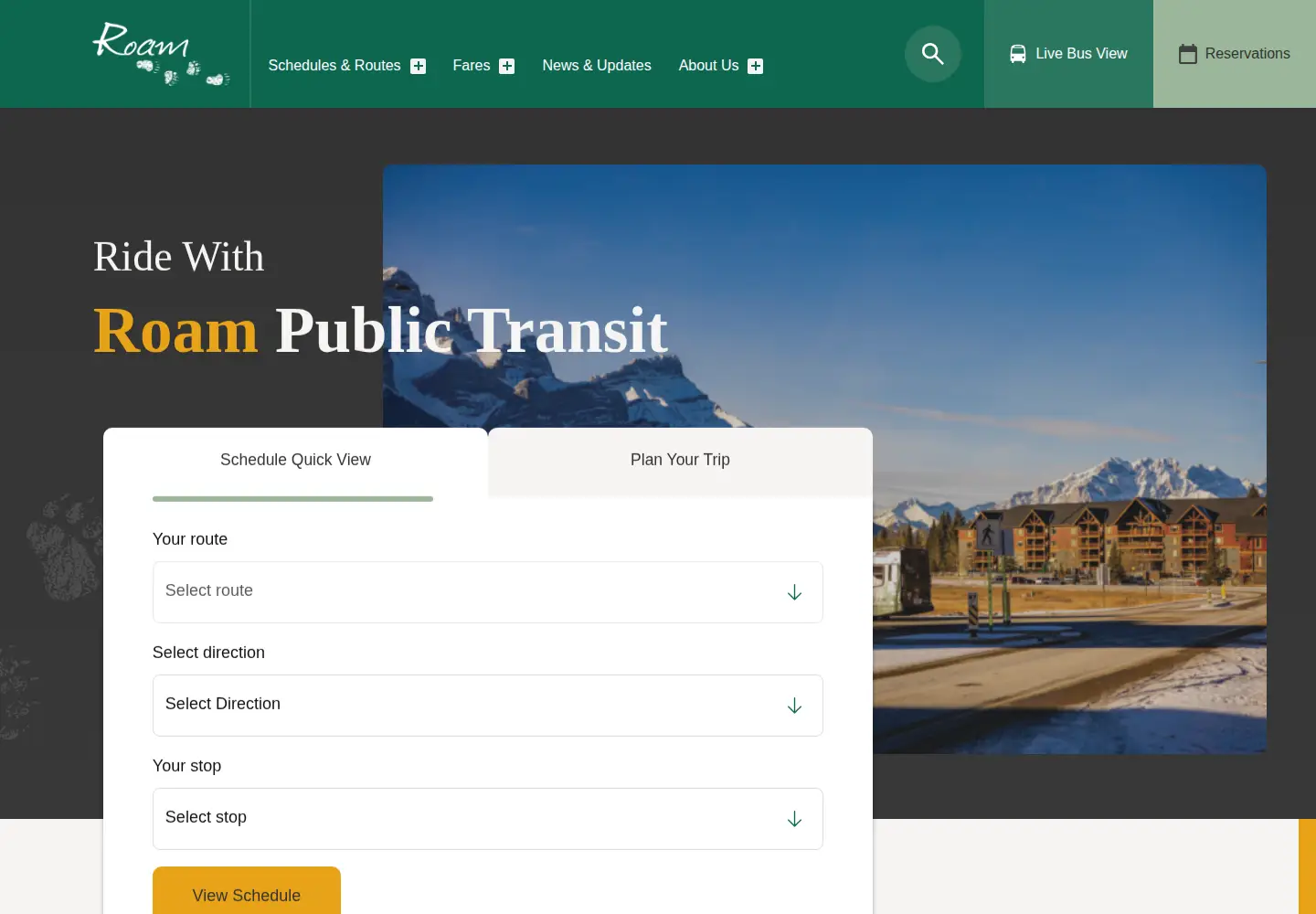Open the Select stop dropdown
1316x914 pixels.
point(488,819)
